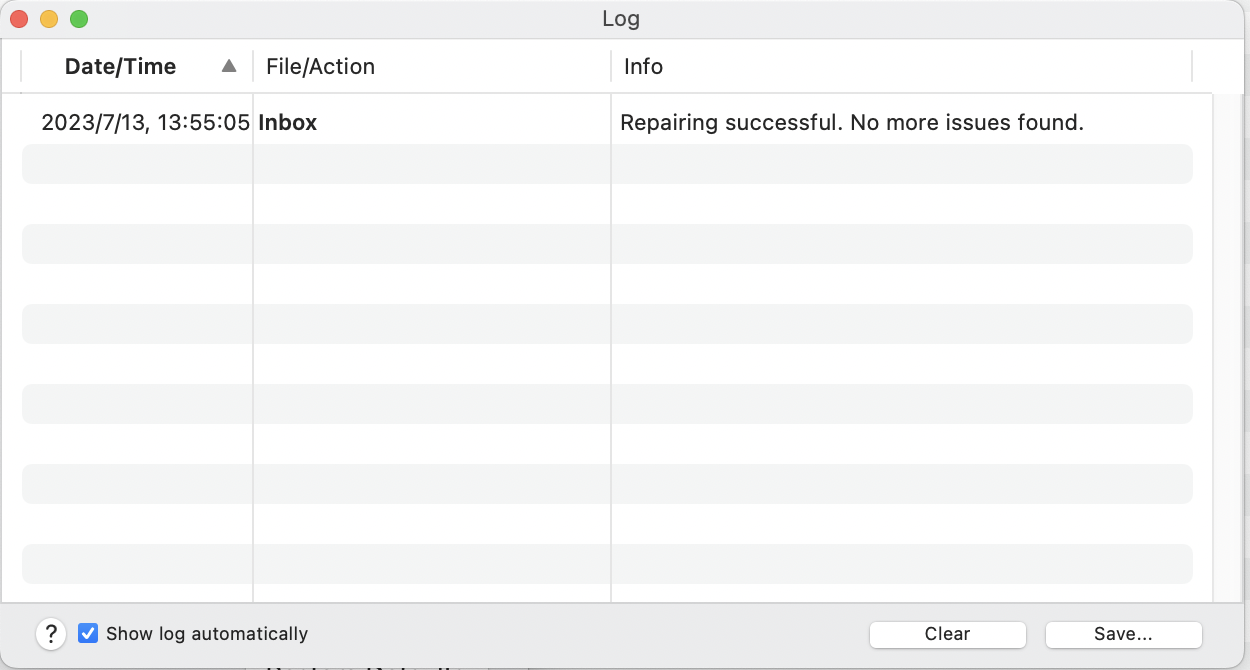Click the timestamp 2023/7/13, 13:55:05
This screenshot has width=1250, height=670.
(x=145, y=122)
